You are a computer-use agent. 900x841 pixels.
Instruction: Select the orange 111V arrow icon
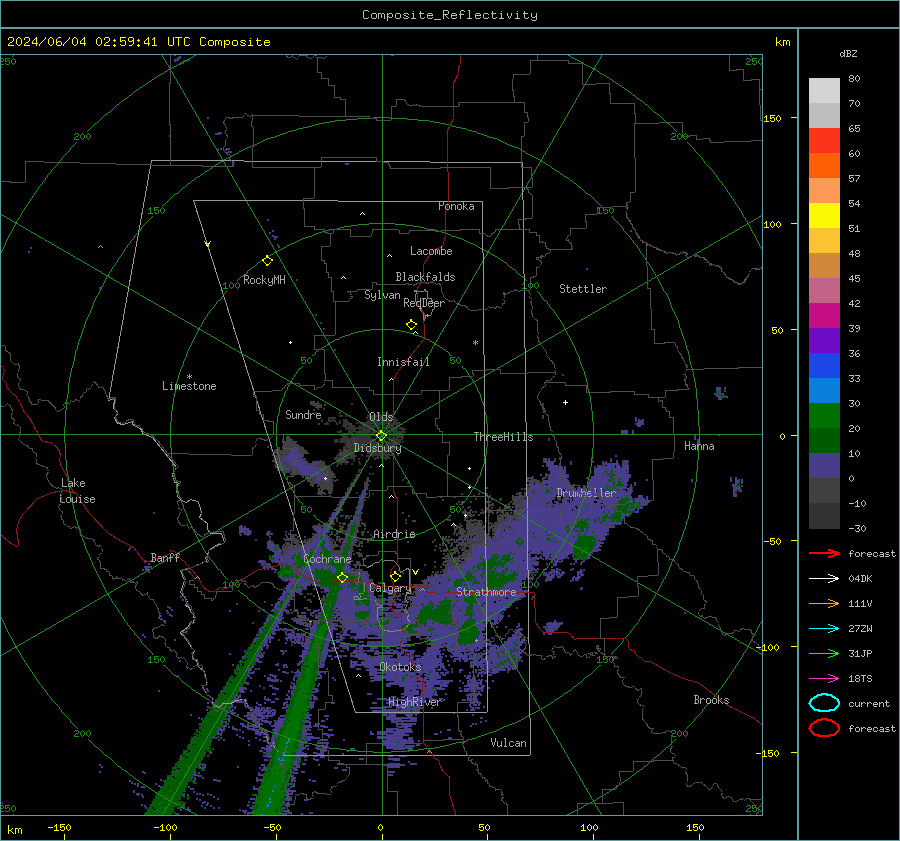pyautogui.click(x=824, y=603)
